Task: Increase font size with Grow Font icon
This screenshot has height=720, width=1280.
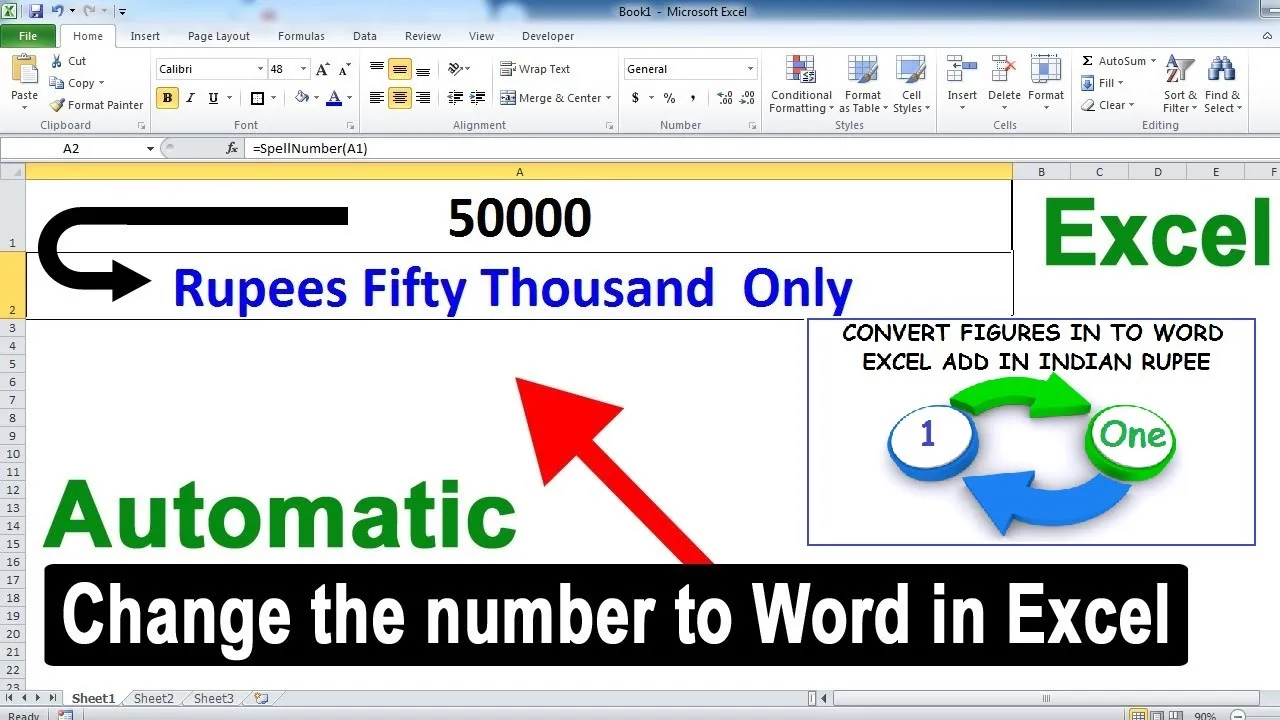Action: (x=322, y=69)
